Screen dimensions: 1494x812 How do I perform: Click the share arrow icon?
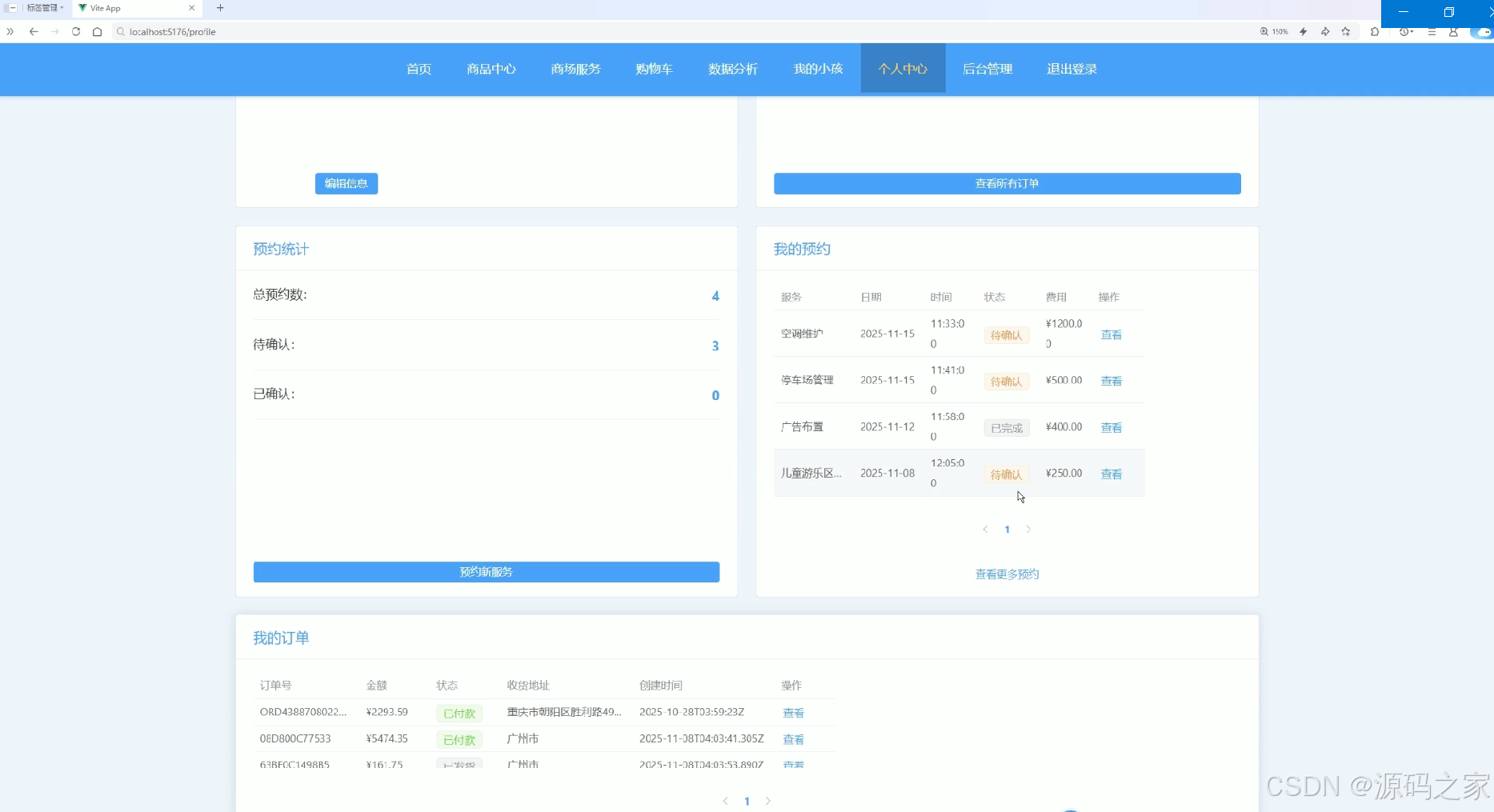1325,32
